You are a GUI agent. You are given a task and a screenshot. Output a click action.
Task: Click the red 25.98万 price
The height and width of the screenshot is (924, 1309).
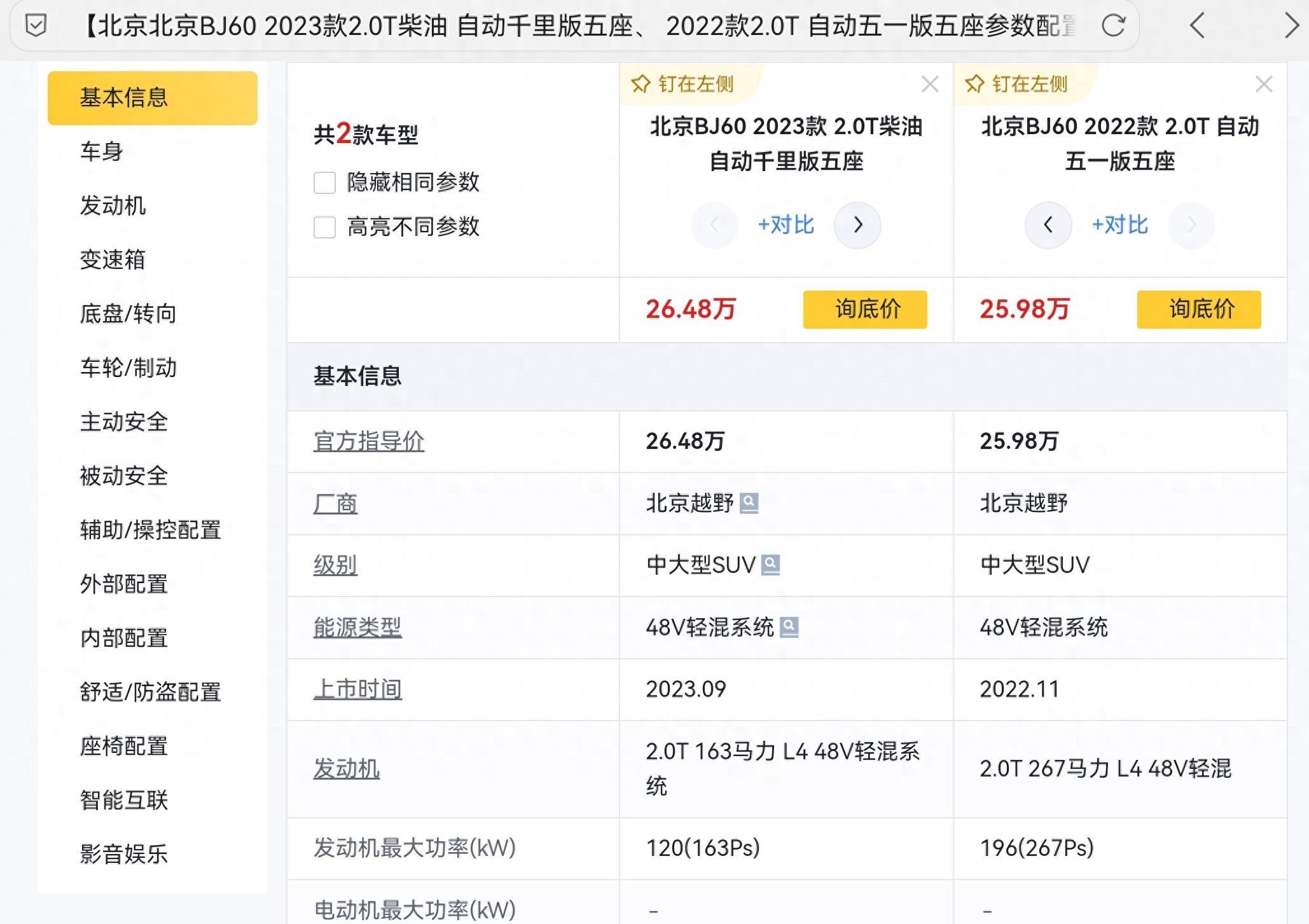pyautogui.click(x=1025, y=310)
